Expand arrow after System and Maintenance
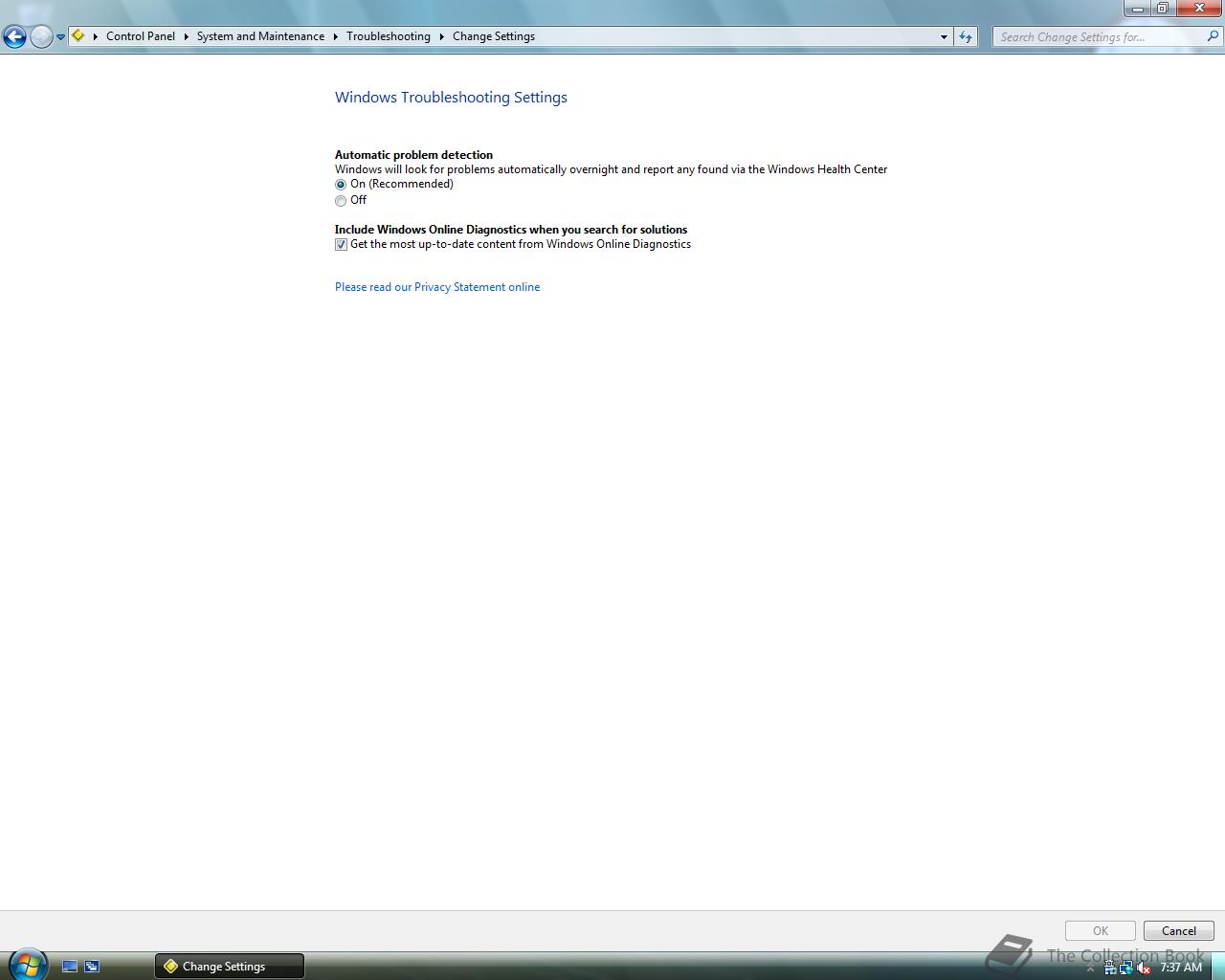Viewport: 1225px width, 980px height. point(335,36)
